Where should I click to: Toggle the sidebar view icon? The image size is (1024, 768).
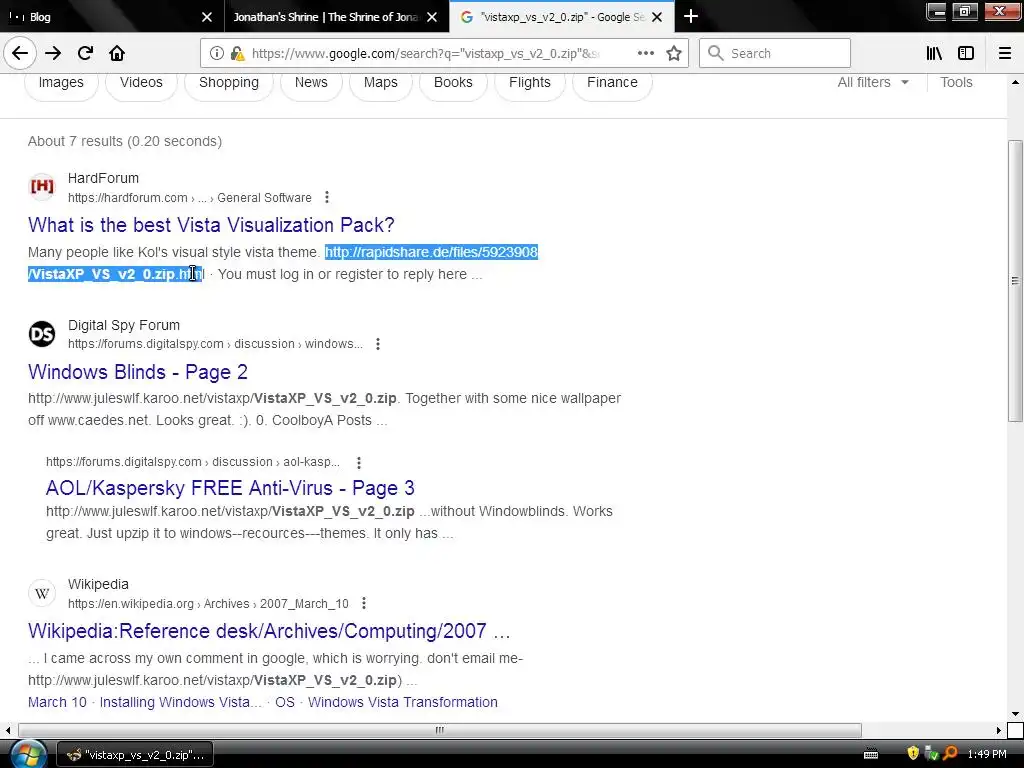(x=966, y=54)
